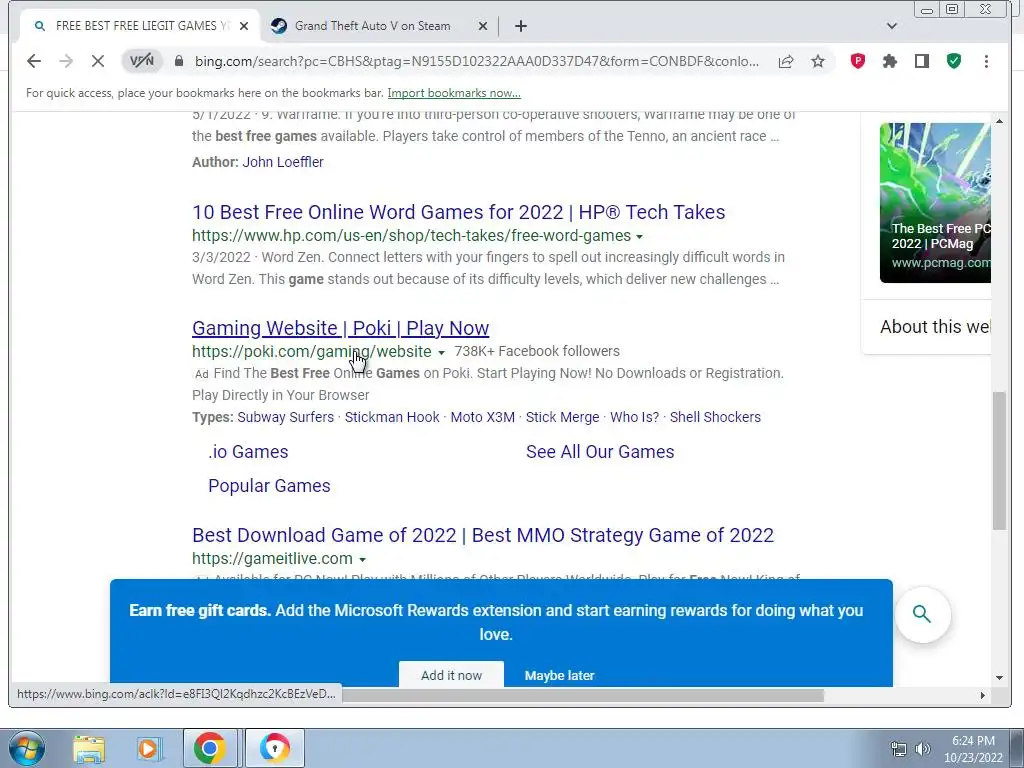The height and width of the screenshot is (768, 1024).
Task: Click the lock site info icon
Action: (179, 61)
